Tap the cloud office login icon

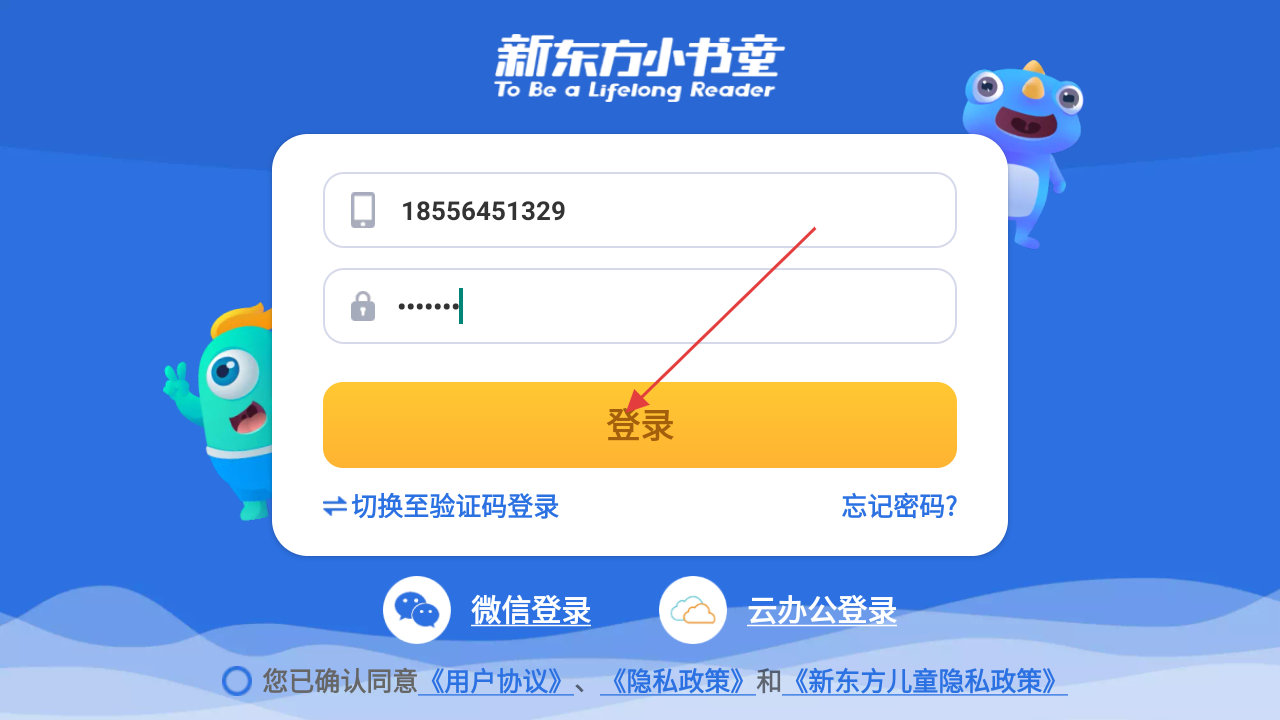click(693, 610)
